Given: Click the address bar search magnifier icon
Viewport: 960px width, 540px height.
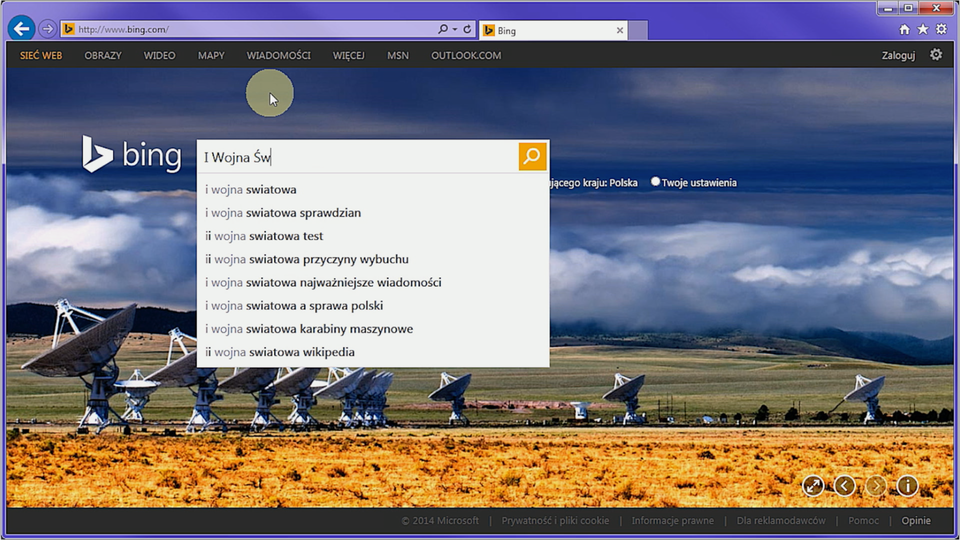Looking at the screenshot, I should click(443, 29).
